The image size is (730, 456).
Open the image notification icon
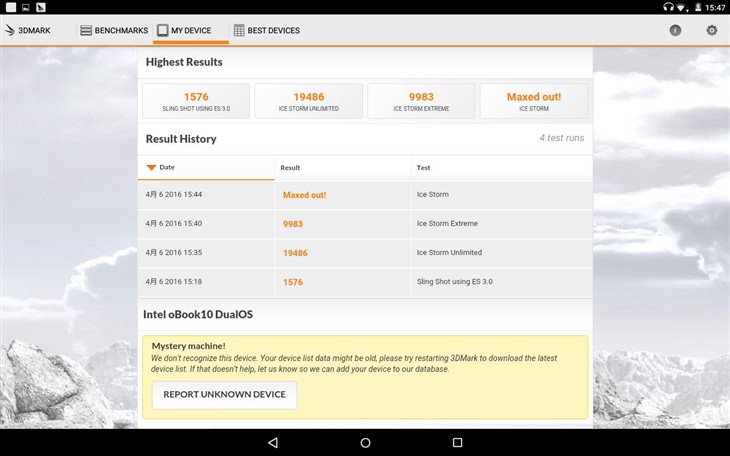[x=26, y=7]
